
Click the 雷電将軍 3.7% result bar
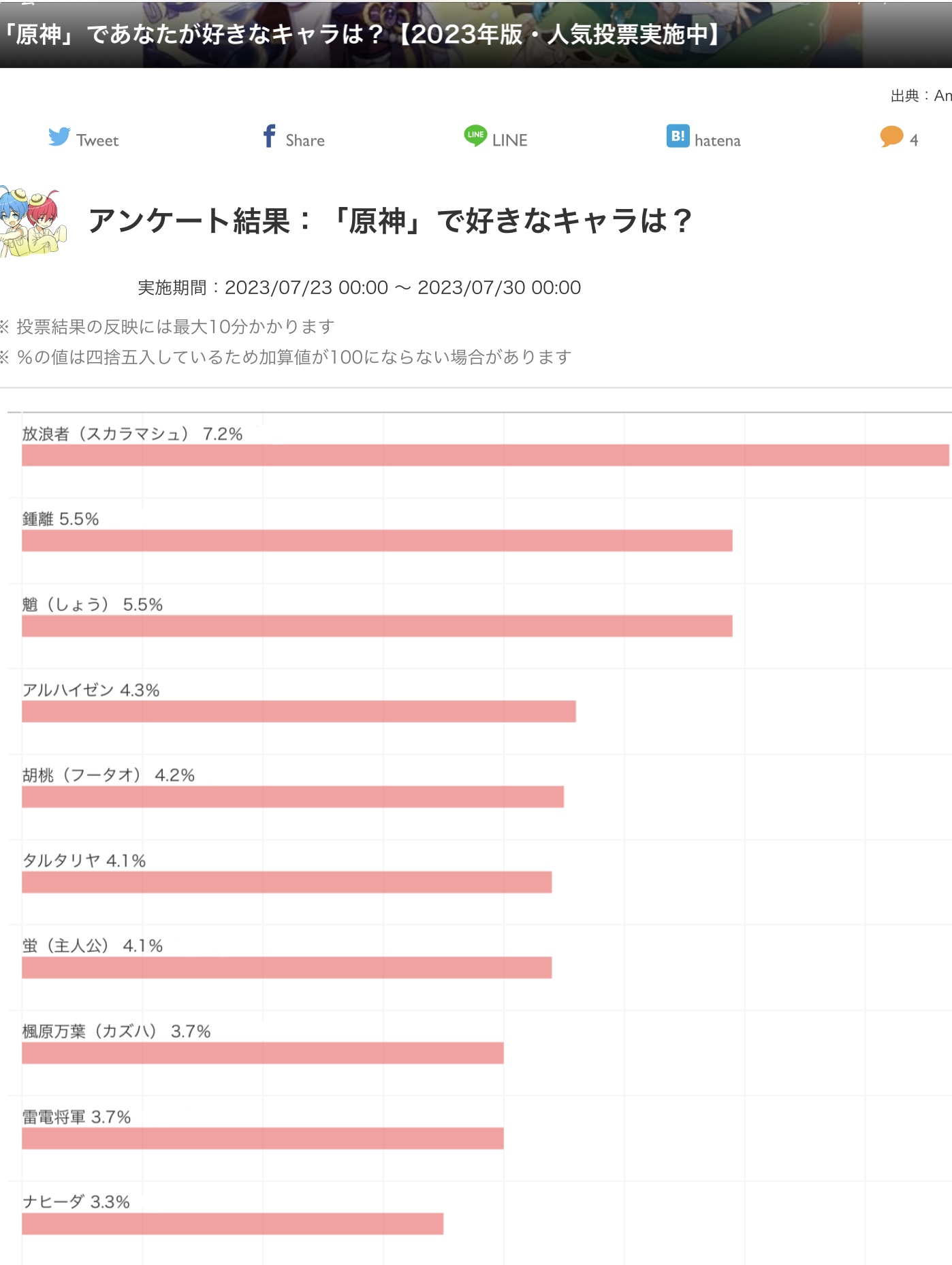point(262,1138)
